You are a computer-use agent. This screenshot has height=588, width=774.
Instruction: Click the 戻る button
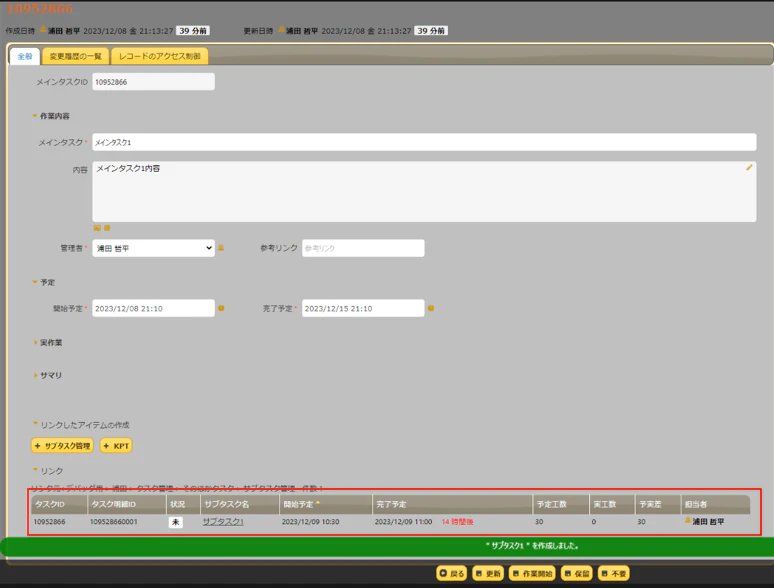(451, 573)
